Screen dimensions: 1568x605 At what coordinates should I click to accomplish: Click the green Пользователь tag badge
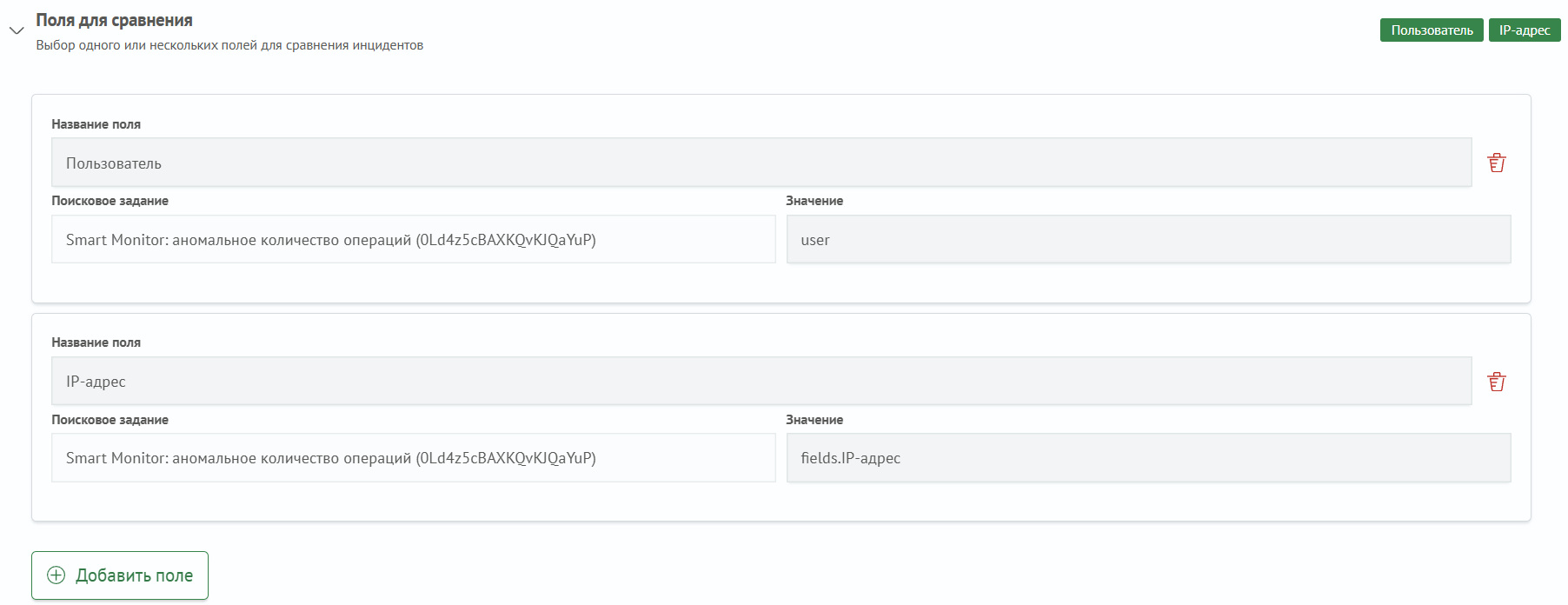(1431, 30)
